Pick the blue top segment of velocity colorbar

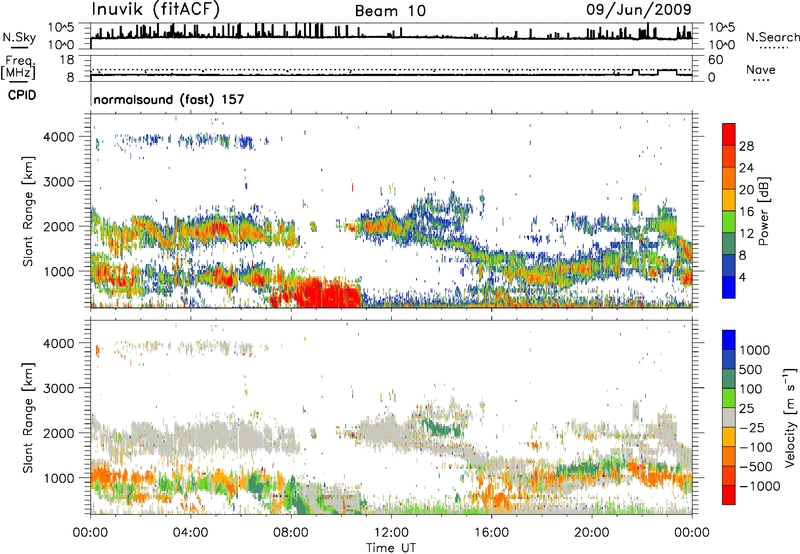coord(729,340)
